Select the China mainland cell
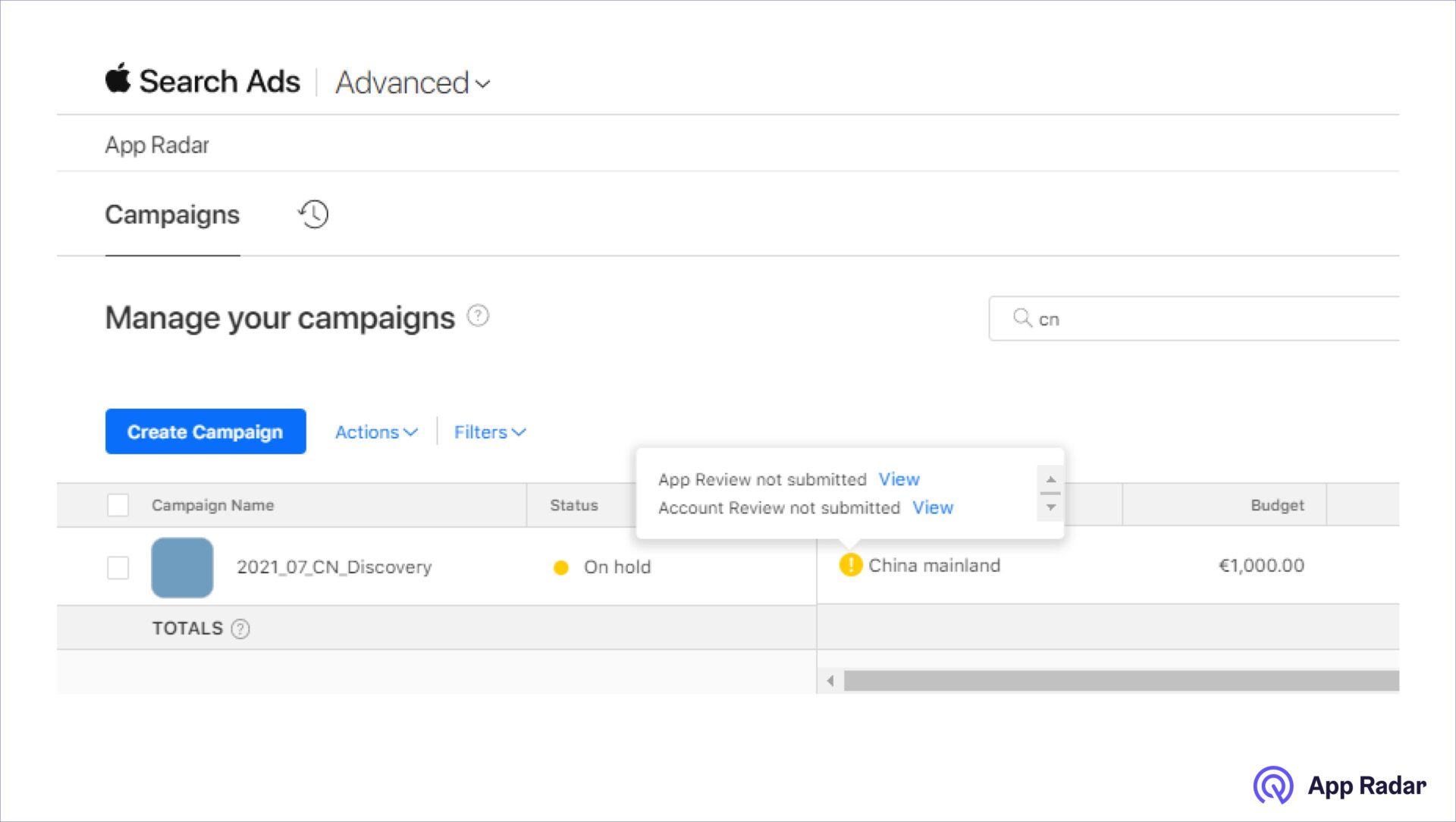This screenshot has height=822, width=1456. pos(934,566)
